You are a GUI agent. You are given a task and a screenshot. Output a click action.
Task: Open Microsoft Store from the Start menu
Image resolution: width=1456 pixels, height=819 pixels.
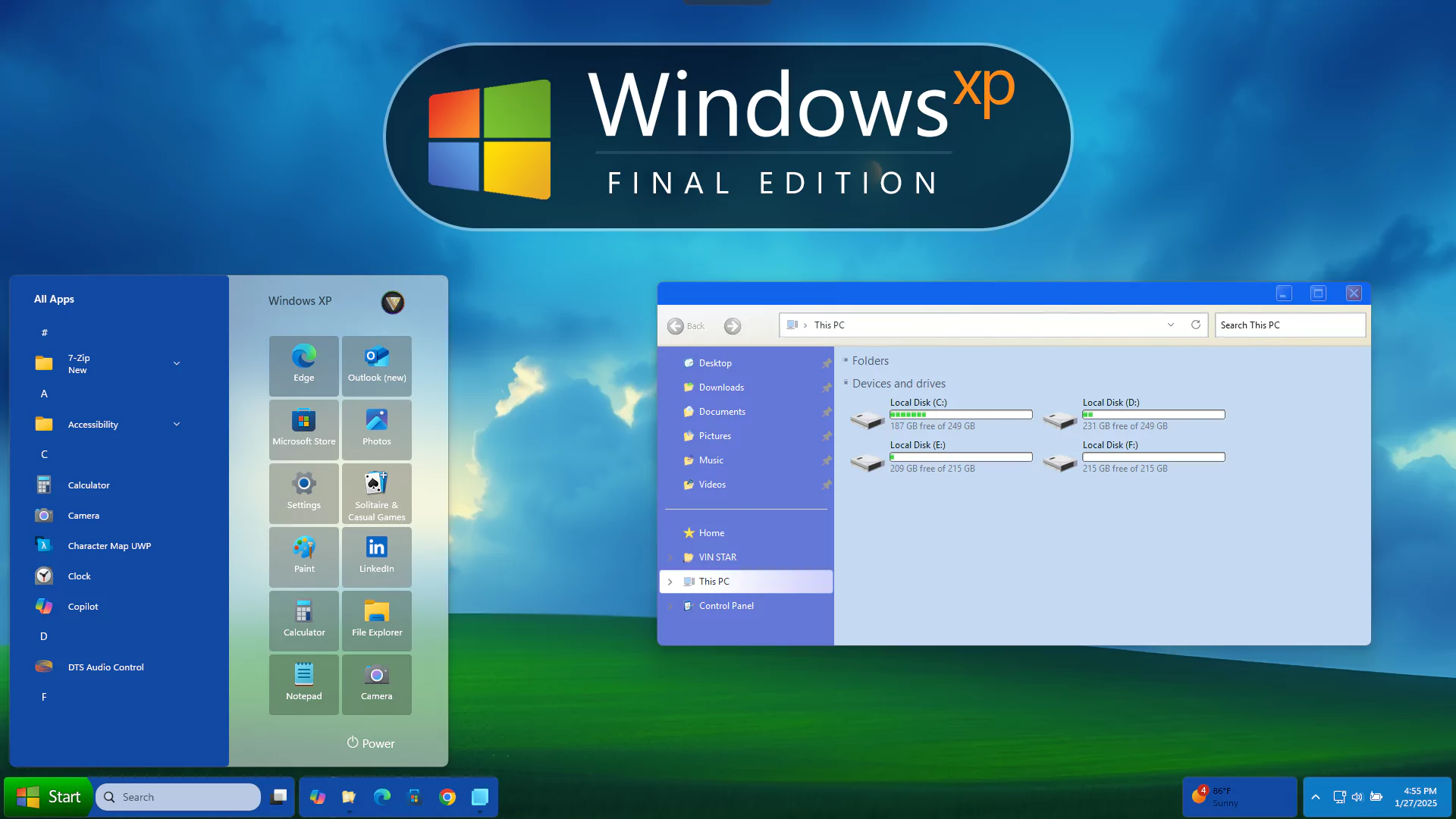tap(303, 429)
